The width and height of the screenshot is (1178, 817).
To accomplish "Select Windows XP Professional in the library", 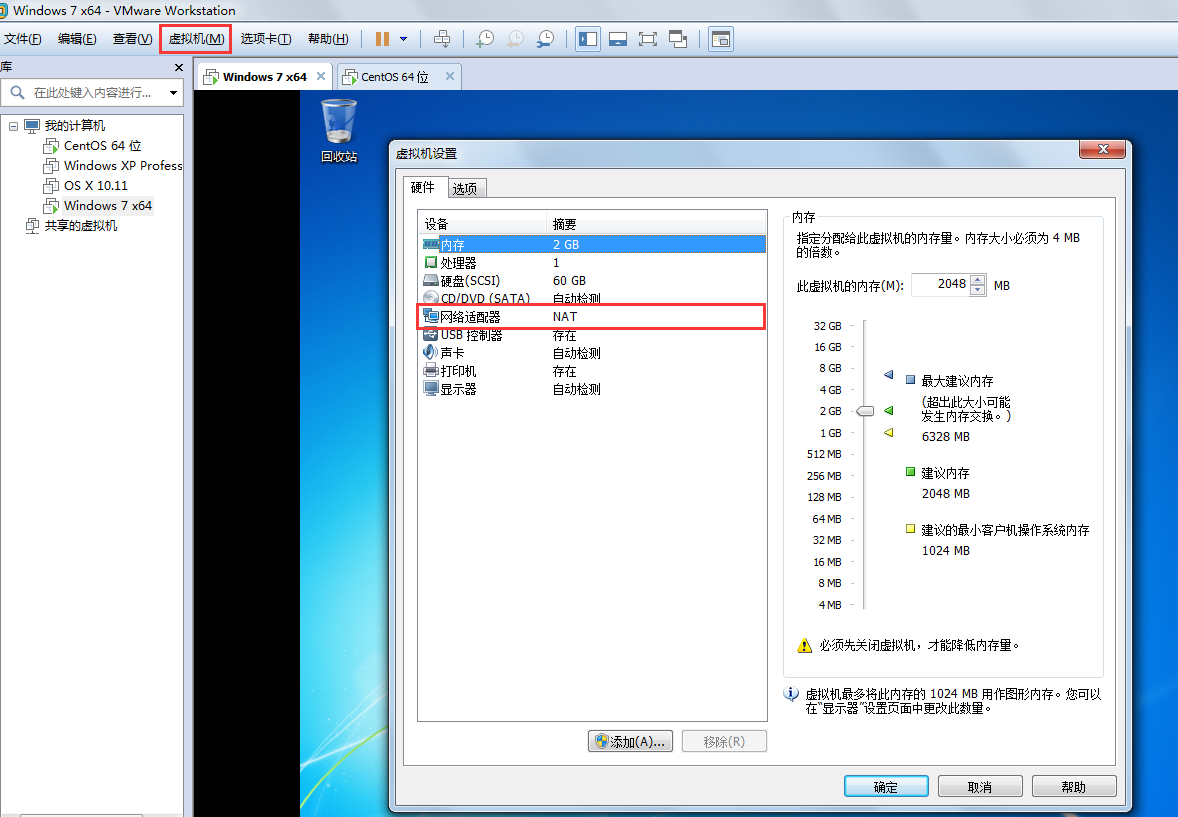I will tap(113, 165).
